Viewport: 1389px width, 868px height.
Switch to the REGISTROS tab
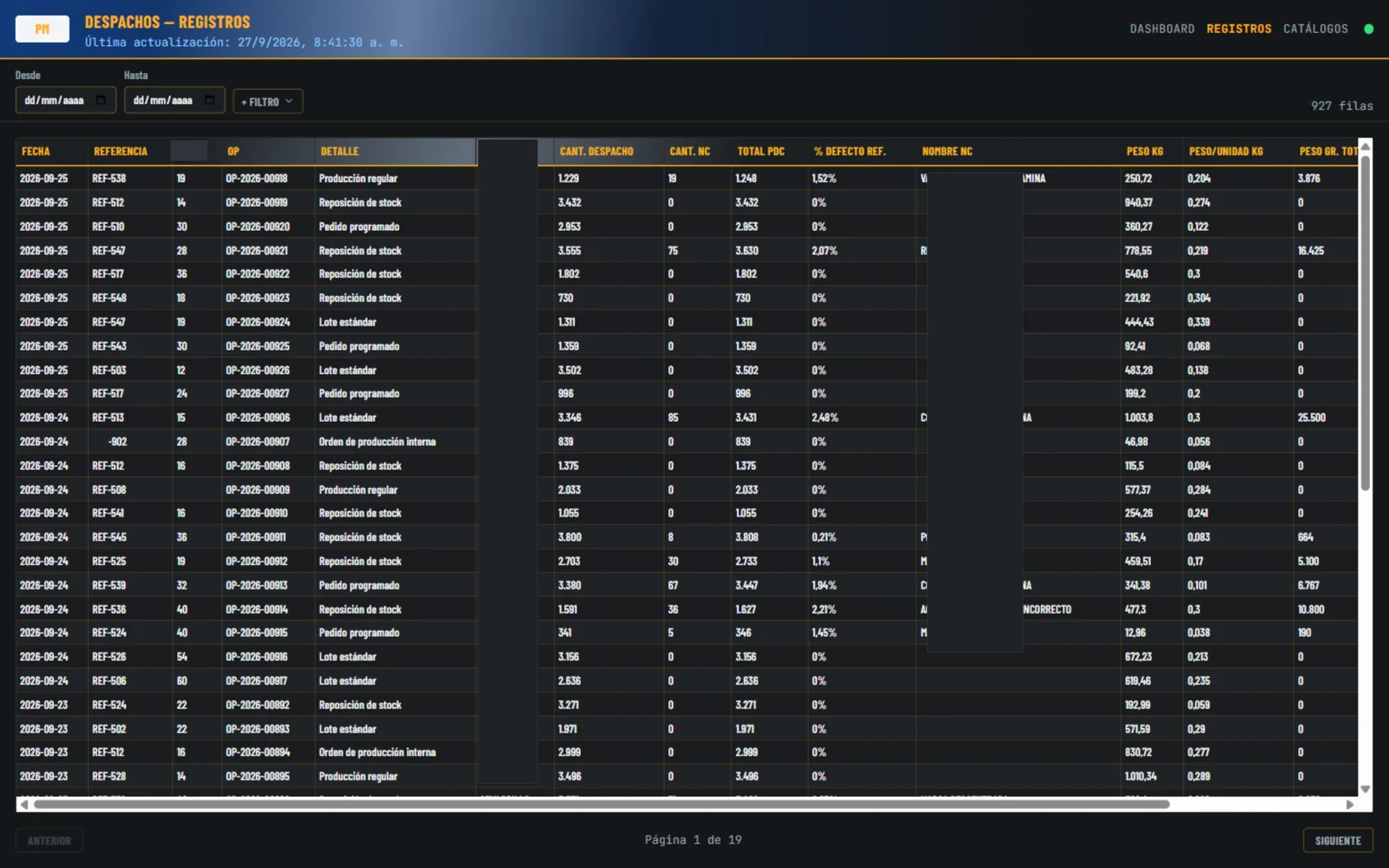pos(1239,29)
